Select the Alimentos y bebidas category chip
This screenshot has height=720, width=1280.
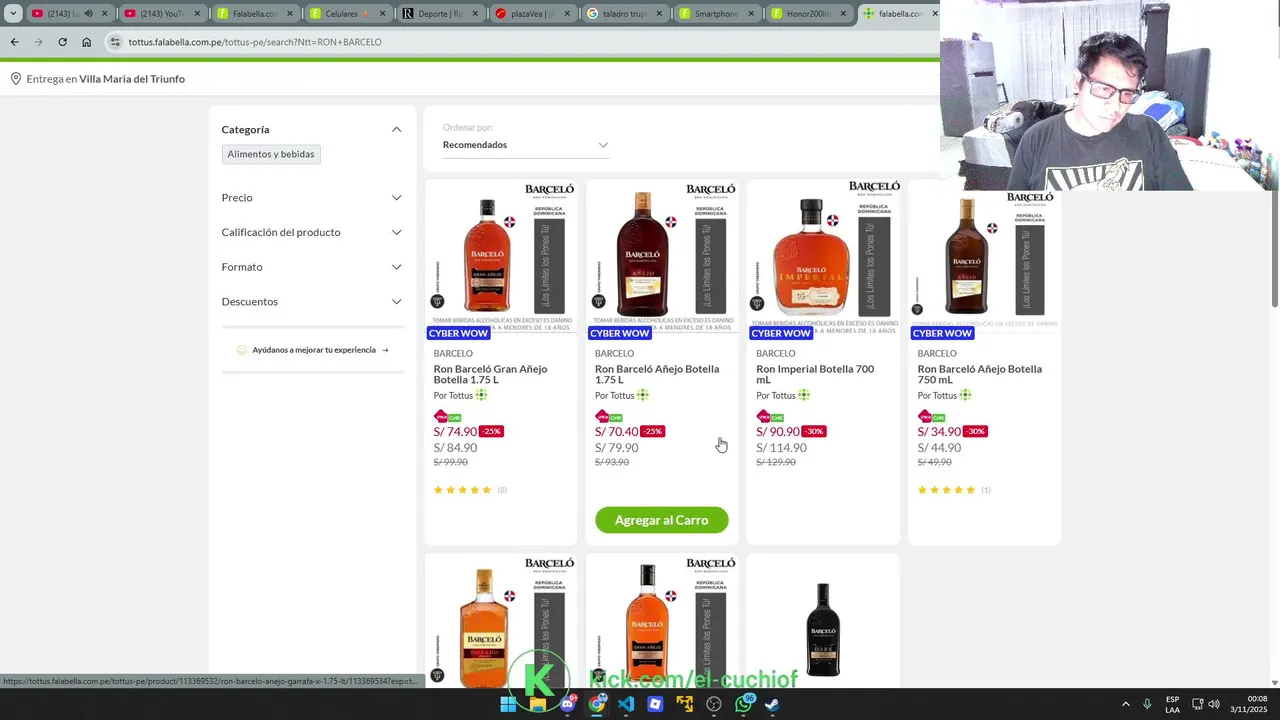271,154
